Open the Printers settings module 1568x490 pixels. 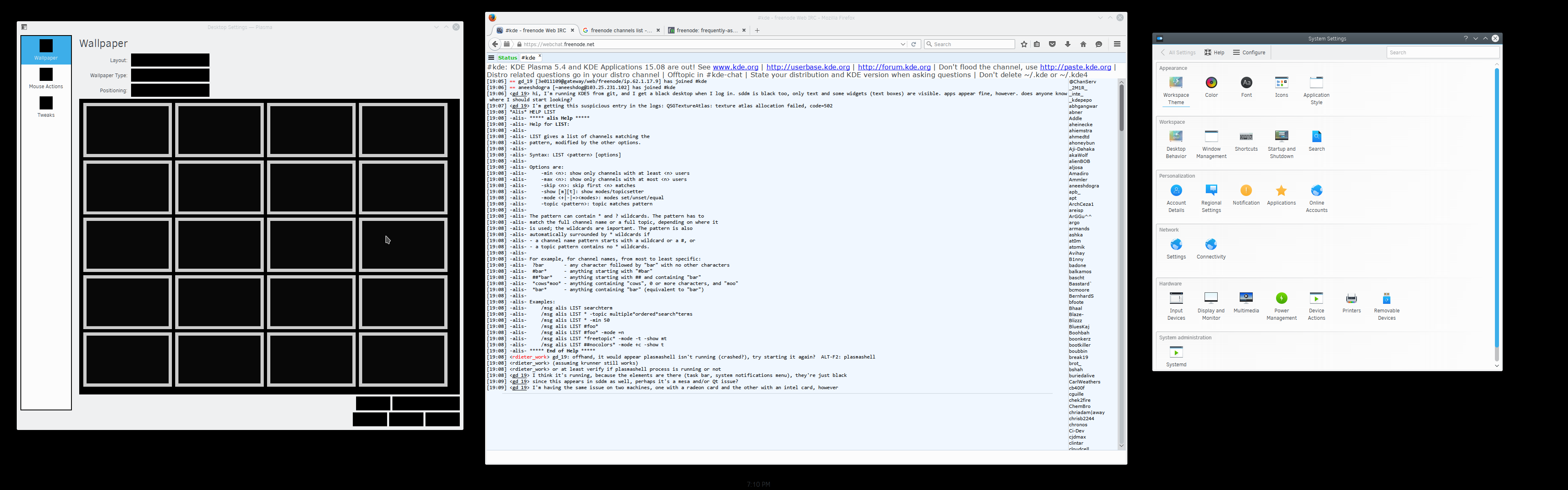pos(1351,303)
